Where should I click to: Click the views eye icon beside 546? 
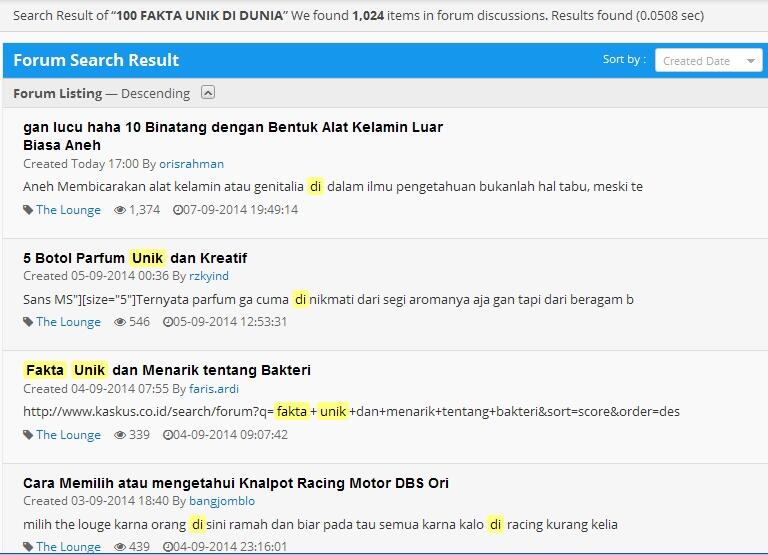tap(120, 322)
